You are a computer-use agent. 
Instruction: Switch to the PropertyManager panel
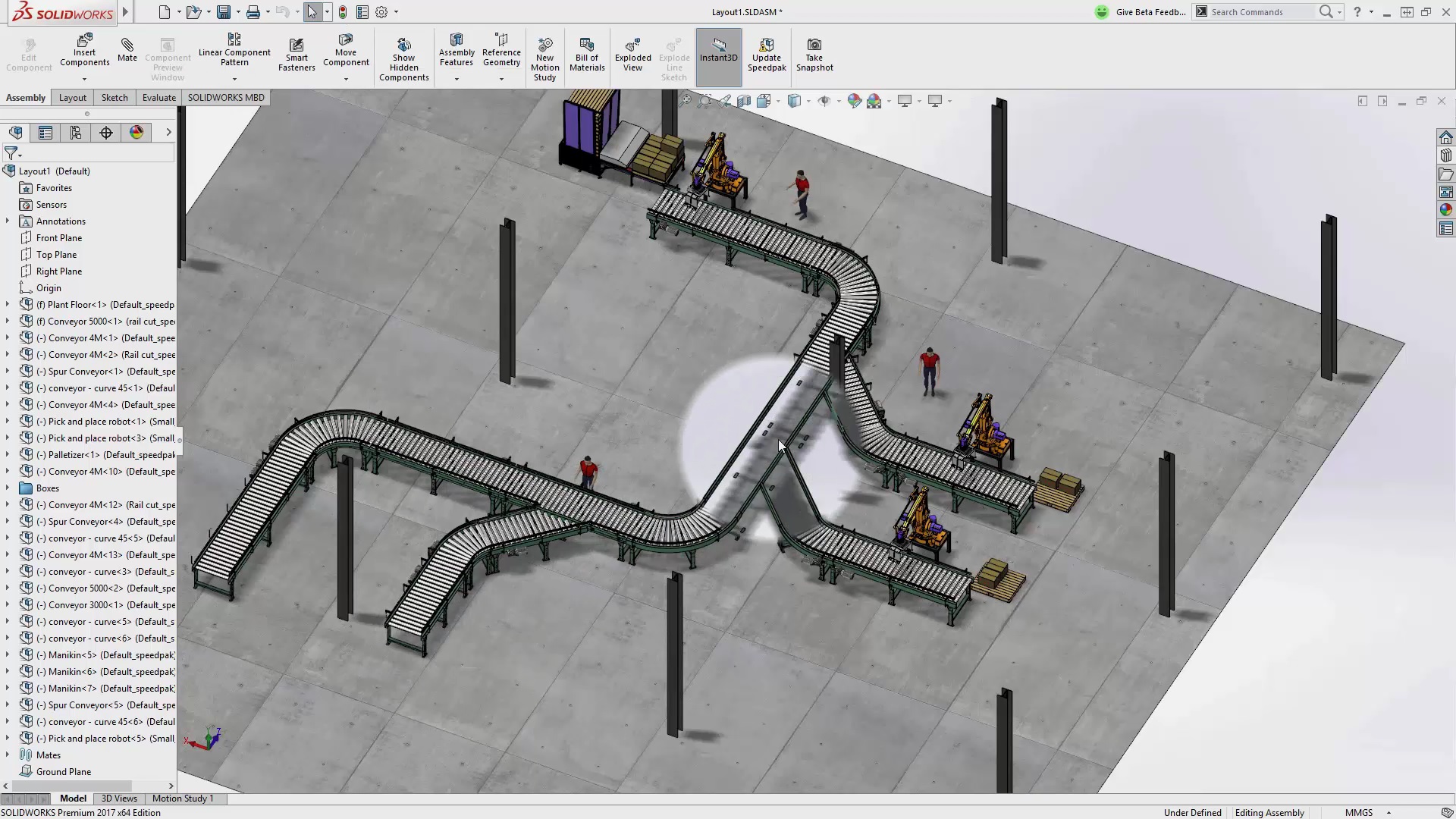tap(45, 132)
